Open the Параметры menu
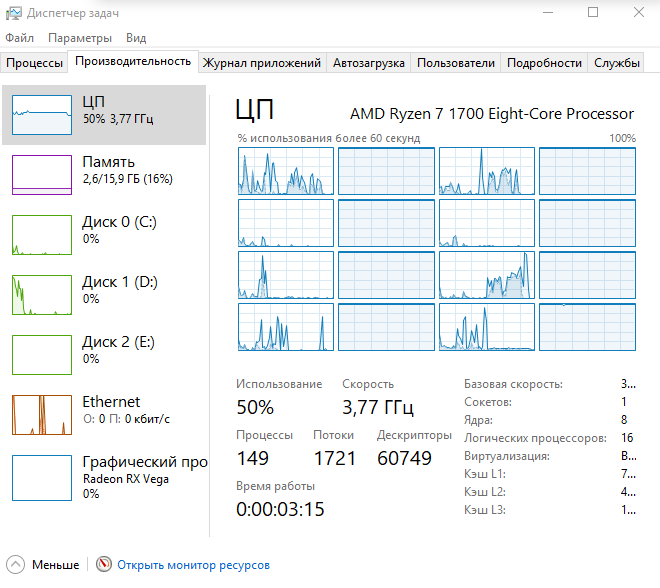The width and height of the screenshot is (660, 588). [x=80, y=38]
